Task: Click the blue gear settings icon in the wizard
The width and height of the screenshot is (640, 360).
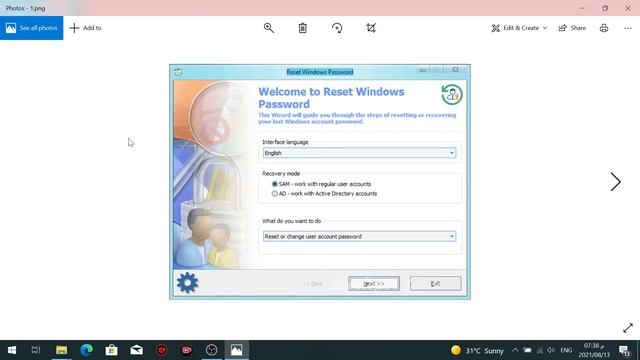Action: (x=187, y=282)
